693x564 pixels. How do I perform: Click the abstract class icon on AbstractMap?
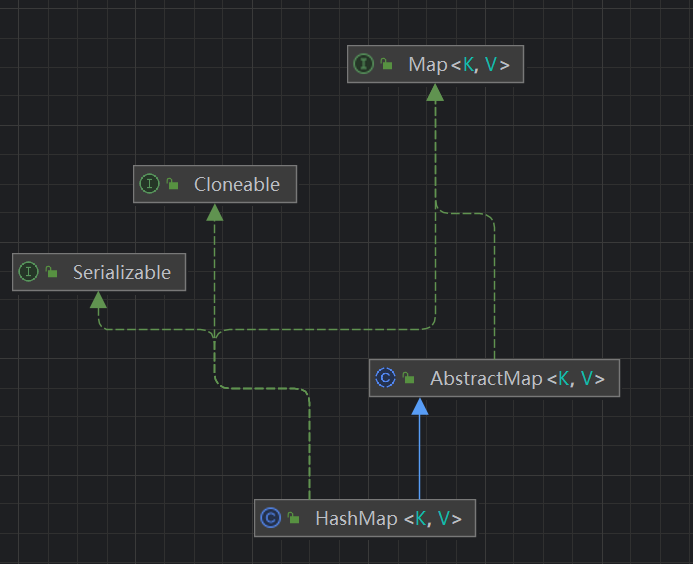coord(385,378)
